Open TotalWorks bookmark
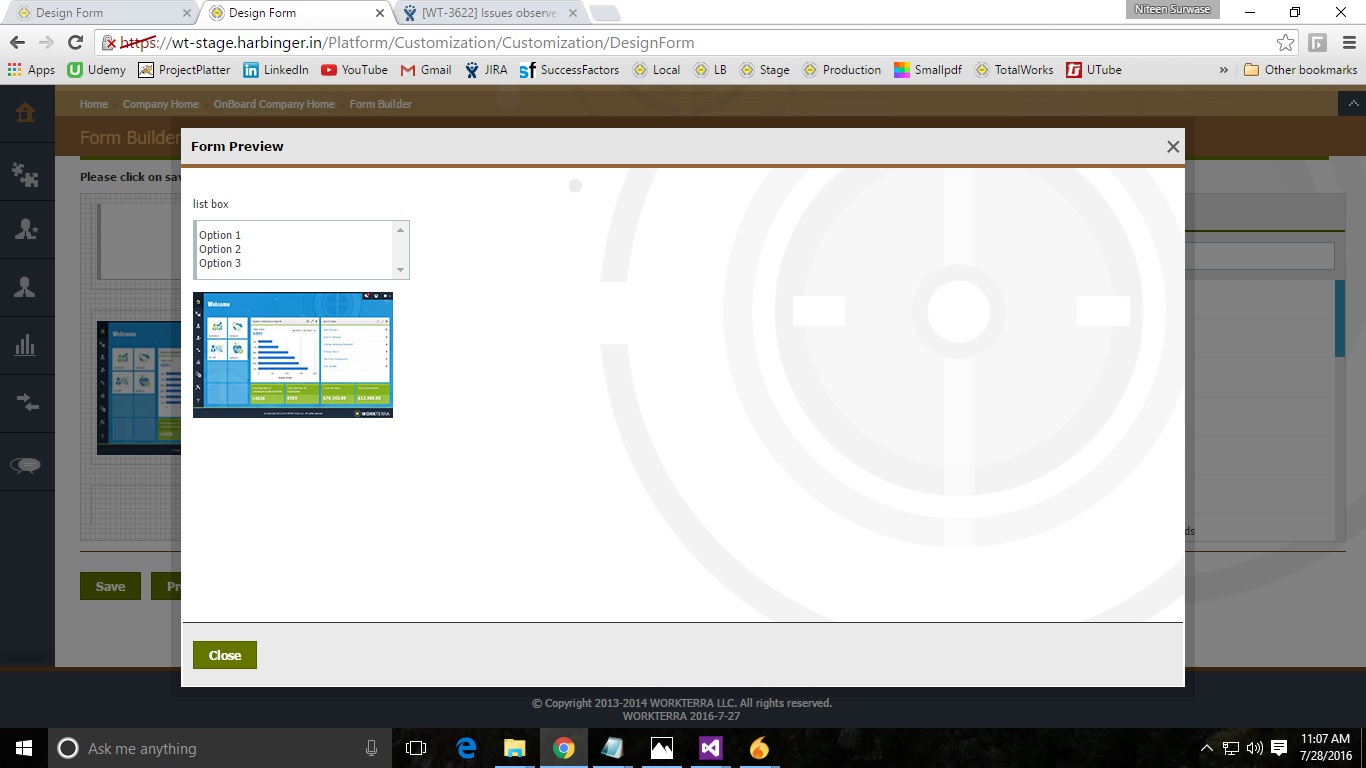This screenshot has height=768, width=1366. point(1014,70)
